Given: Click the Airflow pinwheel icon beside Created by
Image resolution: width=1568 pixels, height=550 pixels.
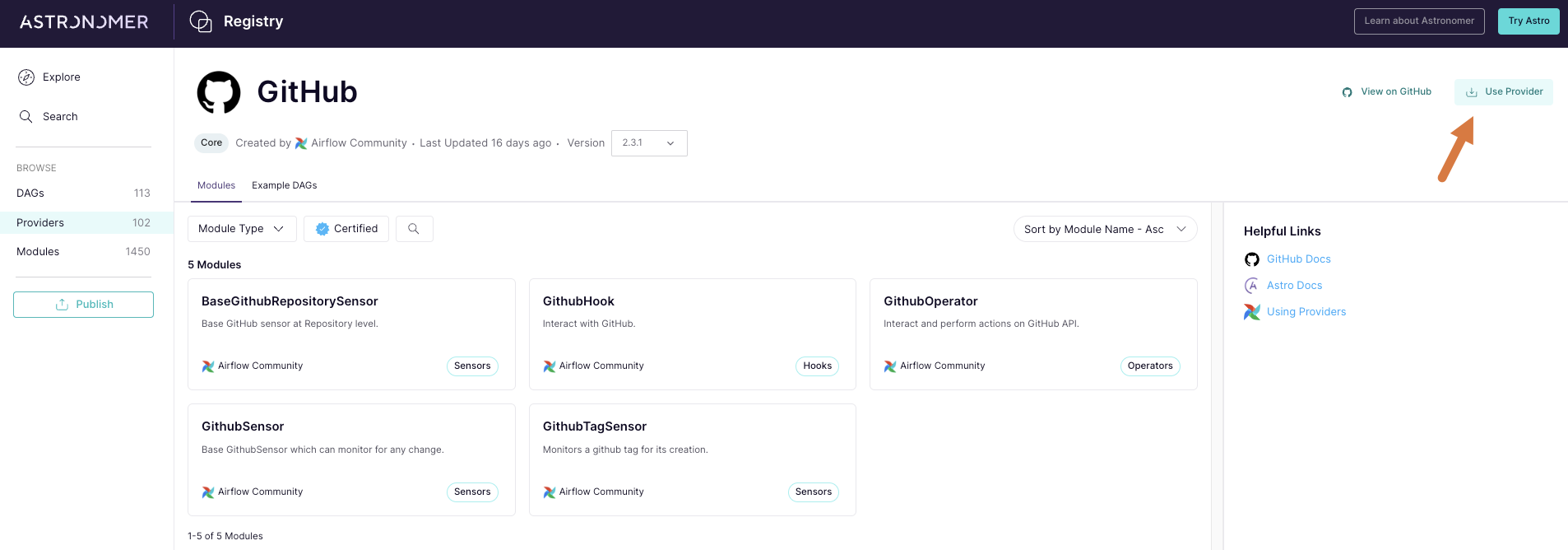Looking at the screenshot, I should coord(301,143).
